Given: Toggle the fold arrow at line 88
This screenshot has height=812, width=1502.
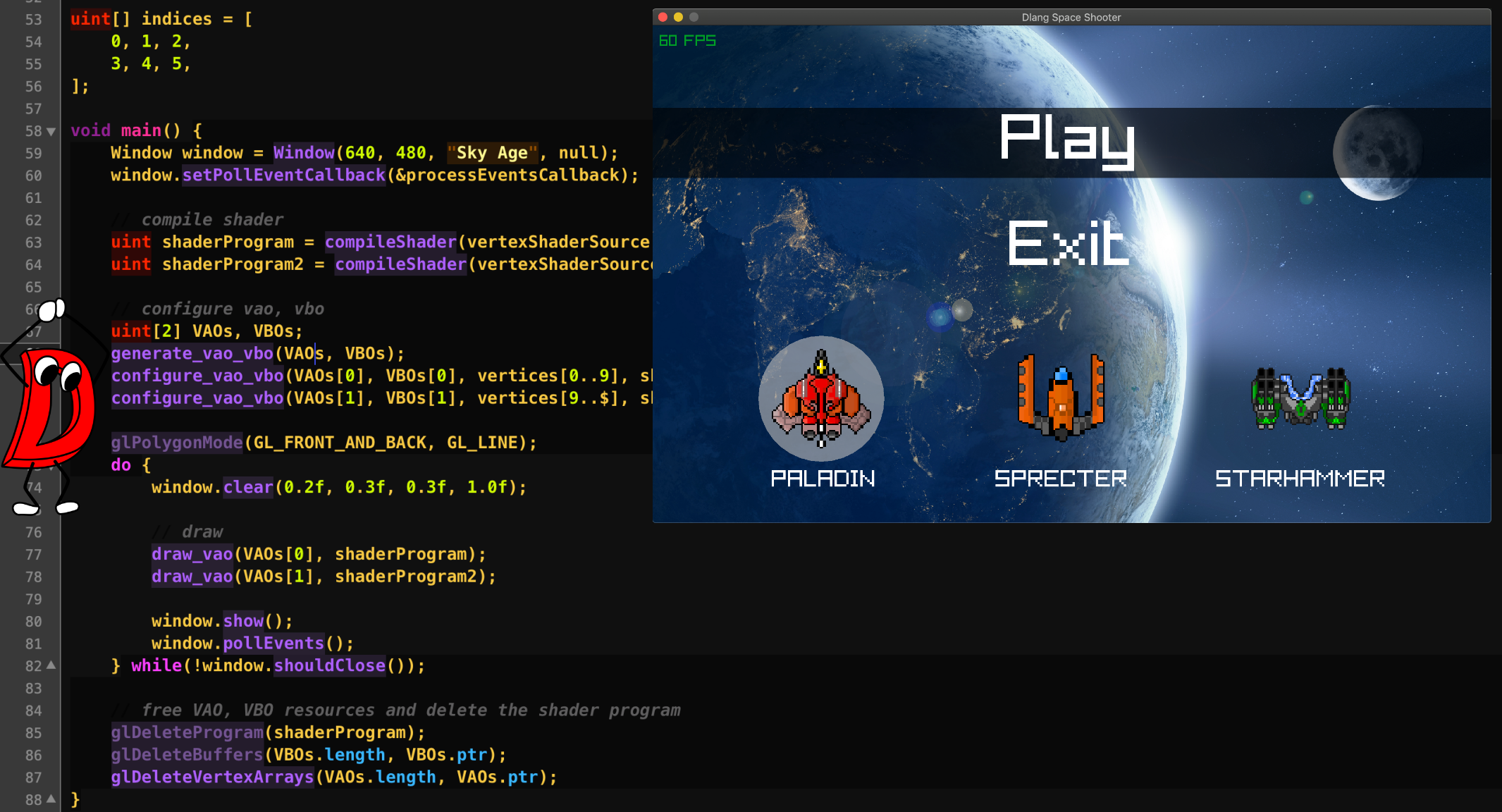Looking at the screenshot, I should [51, 799].
